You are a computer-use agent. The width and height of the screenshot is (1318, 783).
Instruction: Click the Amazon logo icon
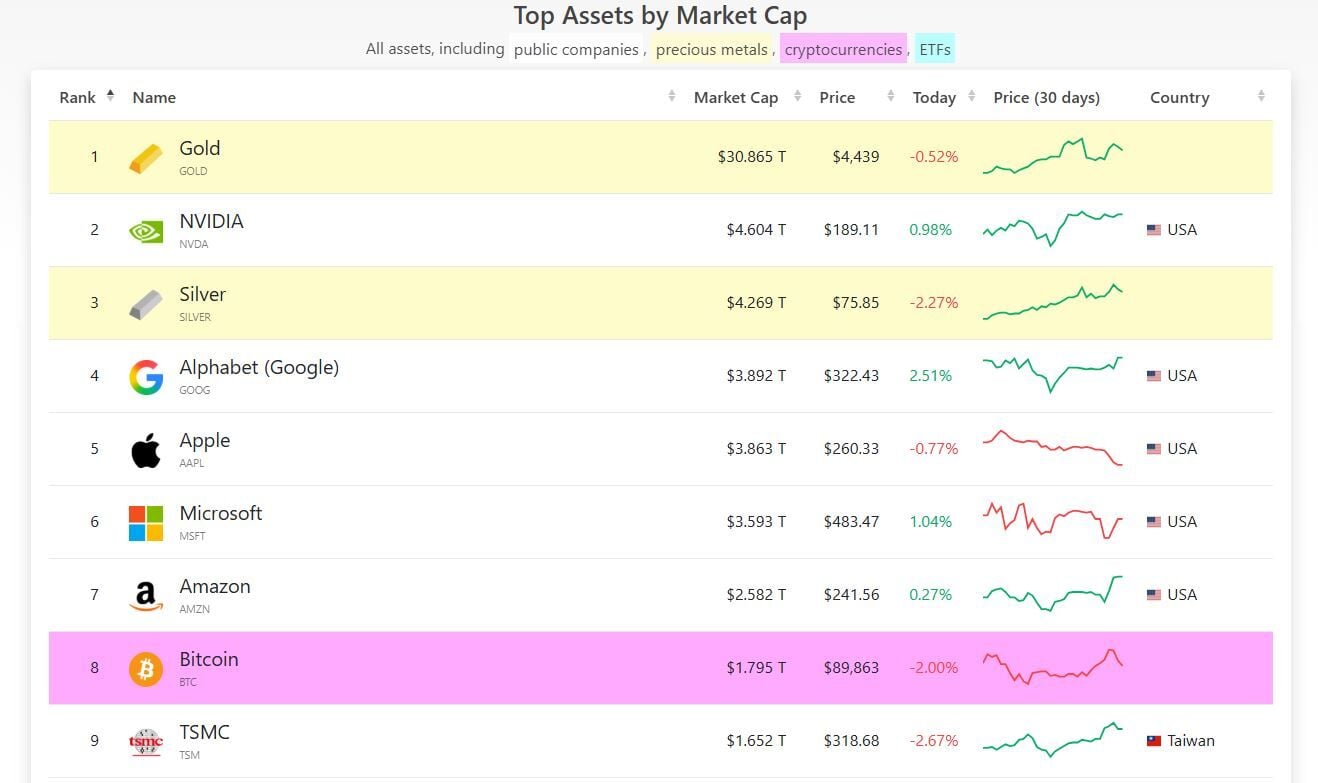point(145,596)
